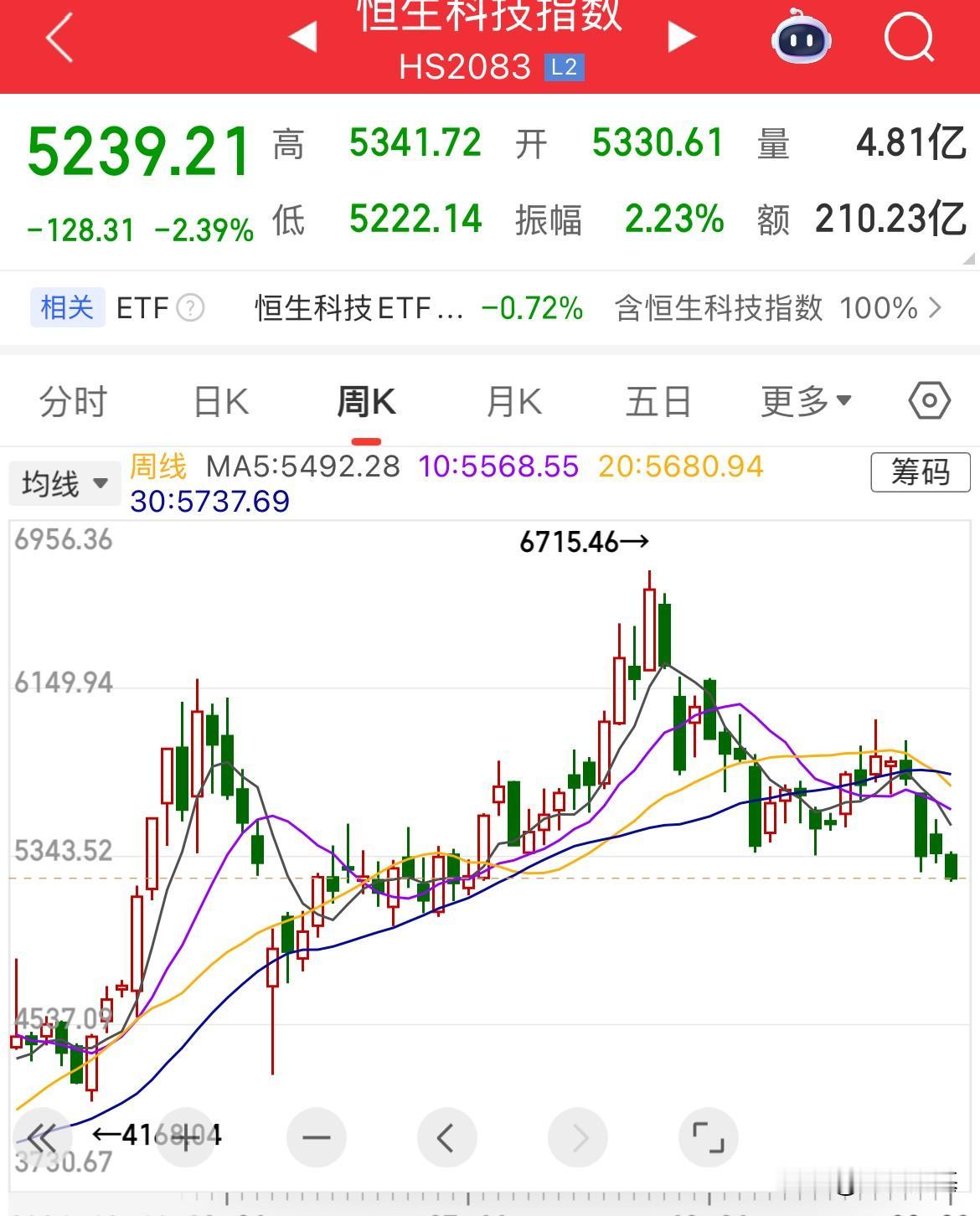Open the 均线 moving average dropdown
Viewport: 980px width, 1216px height.
point(64,482)
